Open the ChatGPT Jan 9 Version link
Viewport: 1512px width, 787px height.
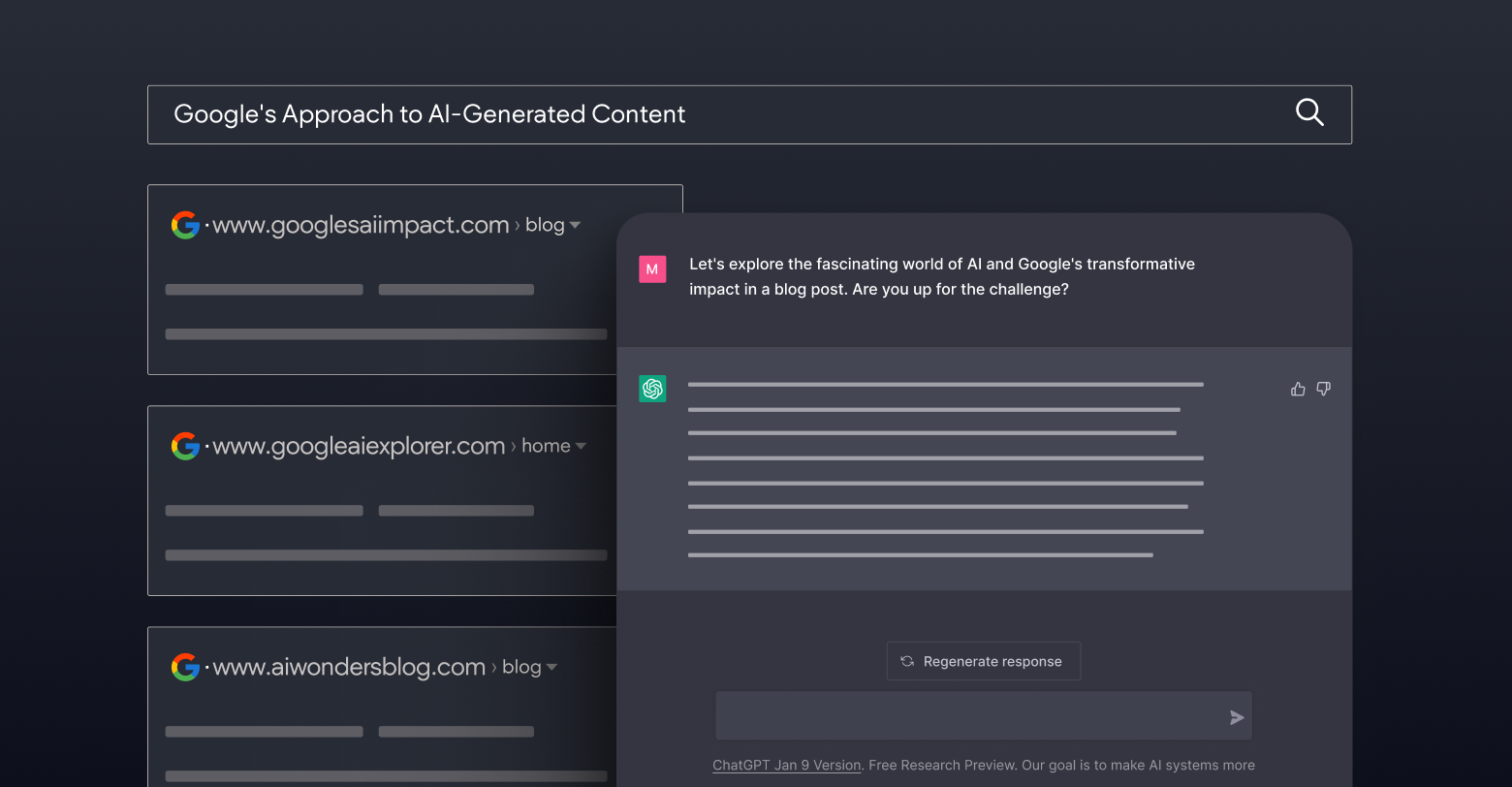tap(786, 765)
